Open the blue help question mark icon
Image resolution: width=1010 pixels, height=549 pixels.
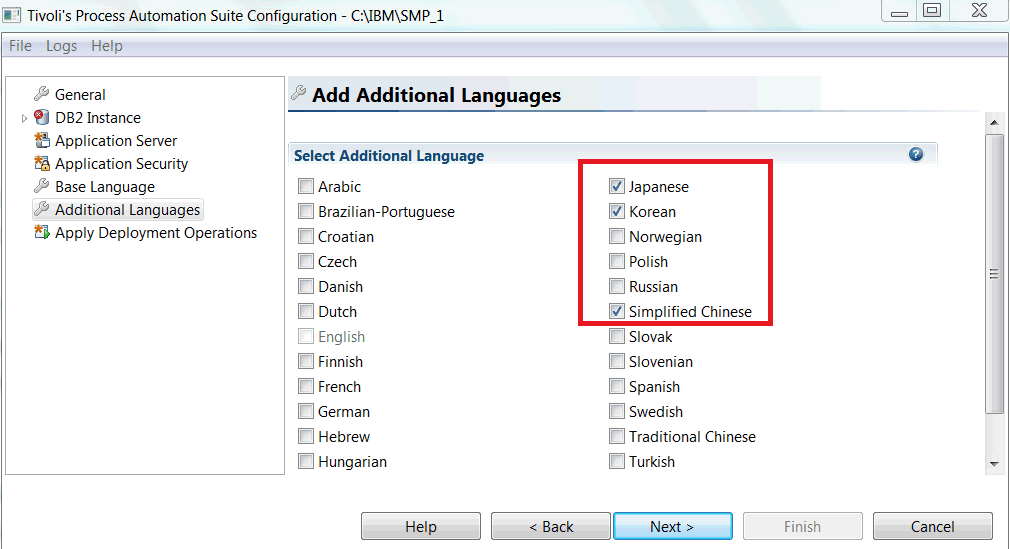tap(915, 154)
